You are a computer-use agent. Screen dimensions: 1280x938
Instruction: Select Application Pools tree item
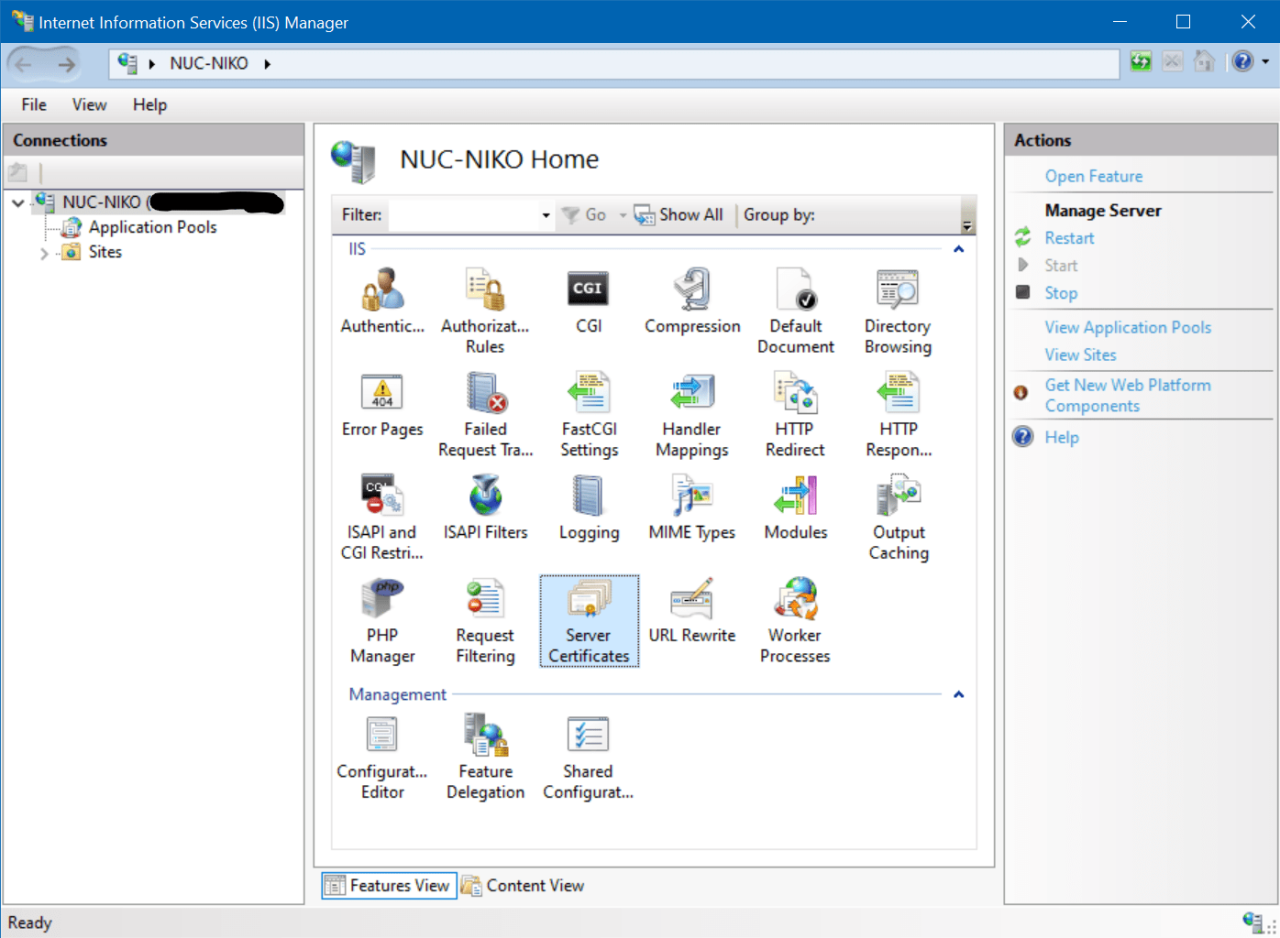click(x=152, y=227)
